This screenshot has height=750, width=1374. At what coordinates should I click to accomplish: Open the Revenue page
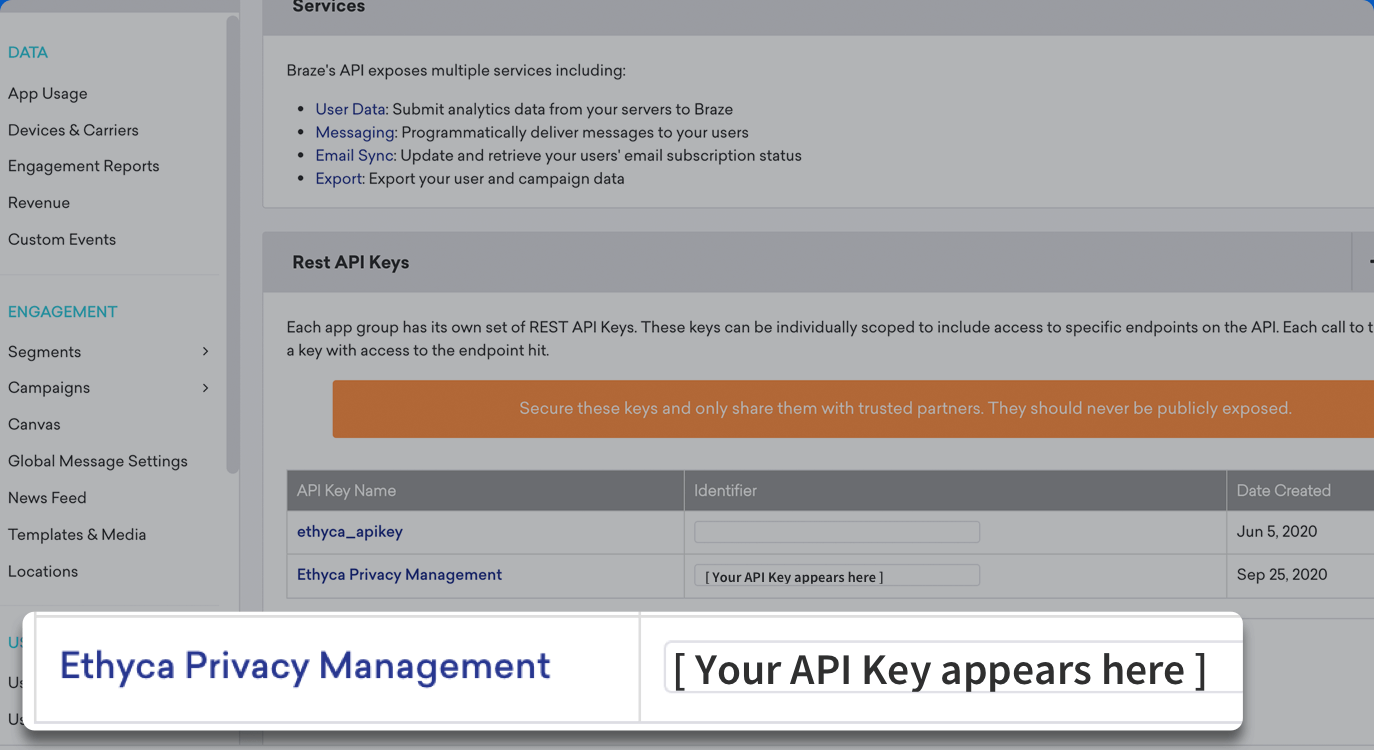pyautogui.click(x=39, y=203)
